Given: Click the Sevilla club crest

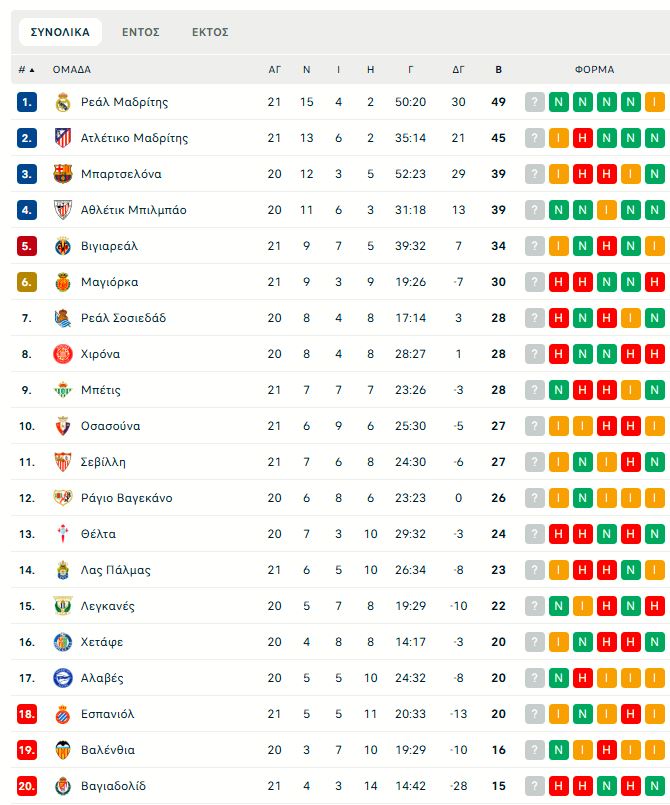Looking at the screenshot, I should pyautogui.click(x=63, y=462).
